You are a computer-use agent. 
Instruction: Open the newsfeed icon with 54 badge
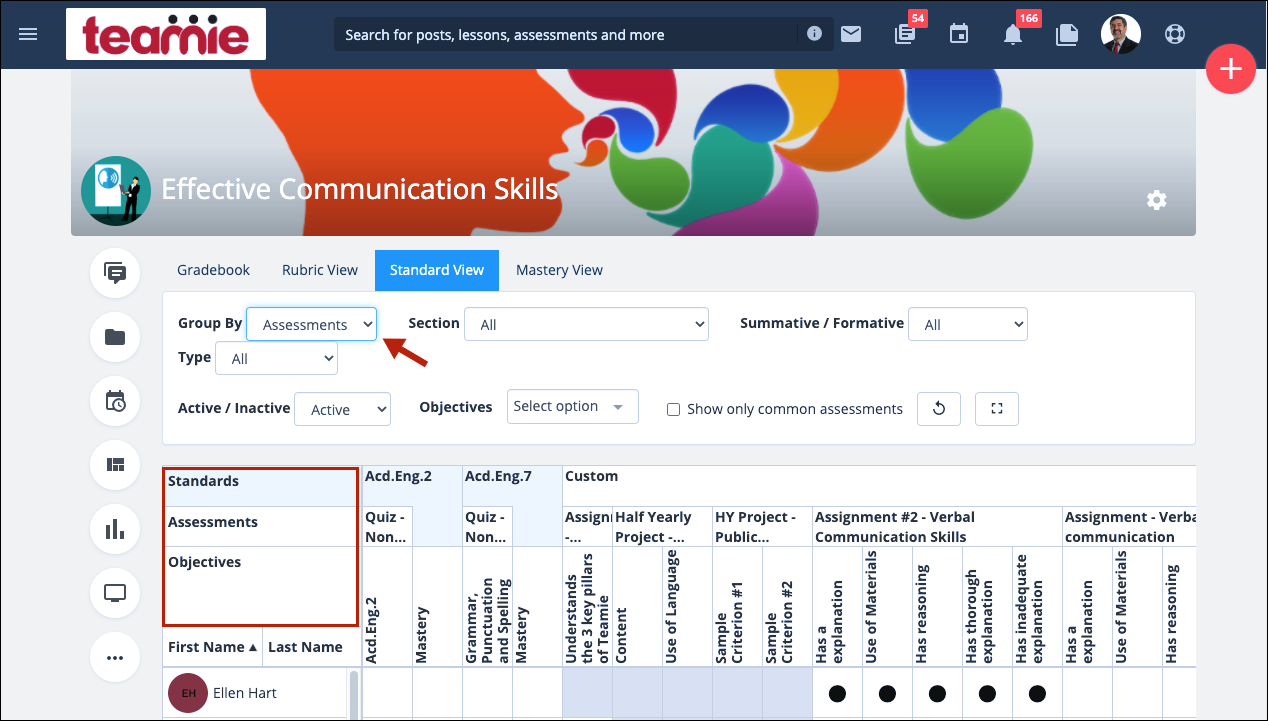point(905,34)
